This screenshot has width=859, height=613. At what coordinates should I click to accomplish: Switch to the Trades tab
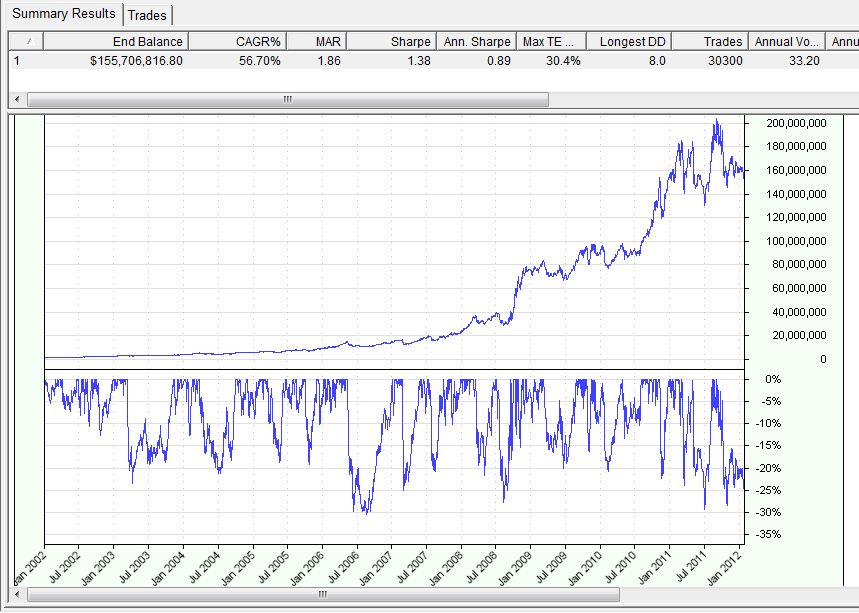coord(147,15)
